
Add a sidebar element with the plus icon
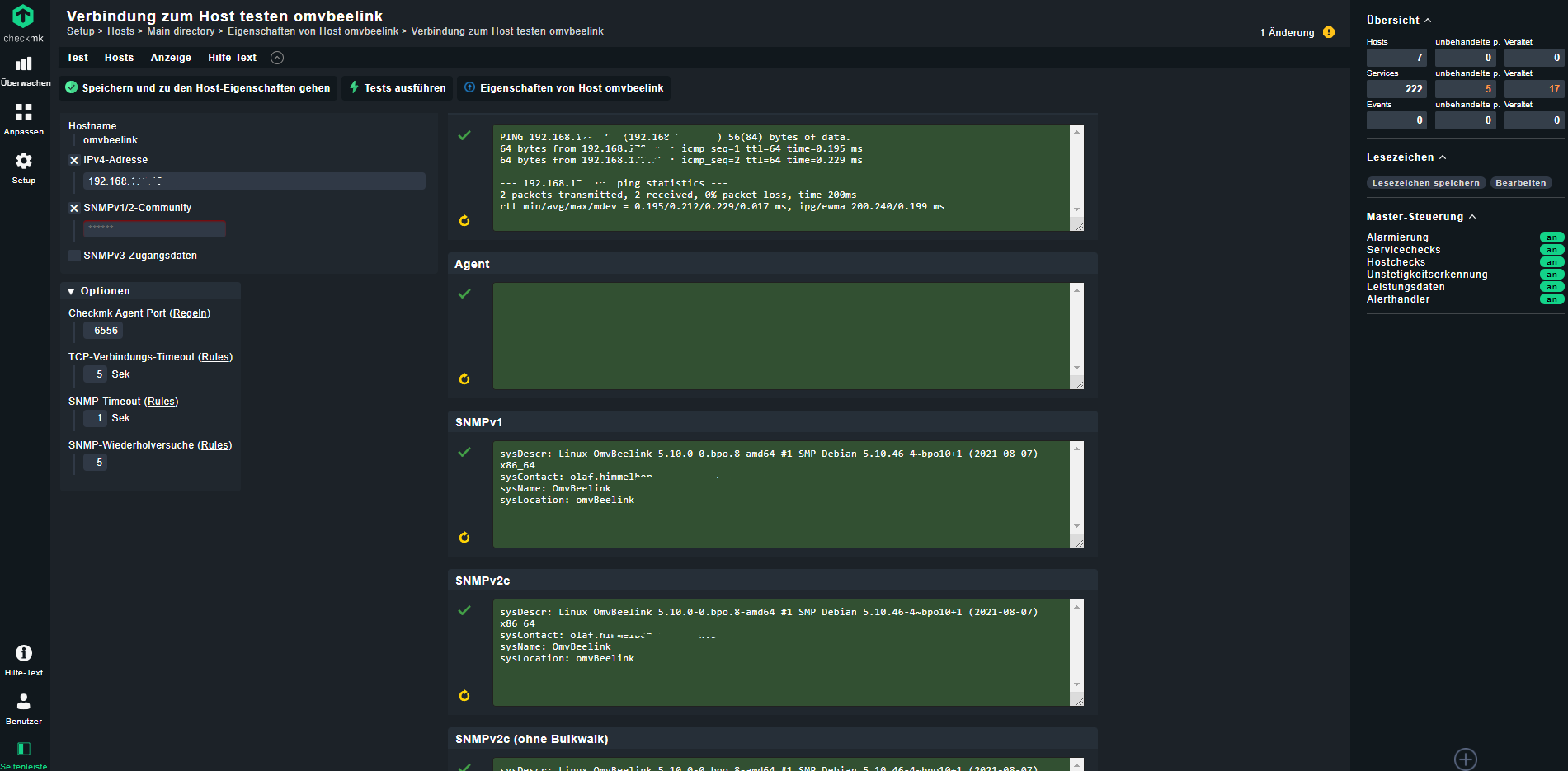click(1466, 759)
